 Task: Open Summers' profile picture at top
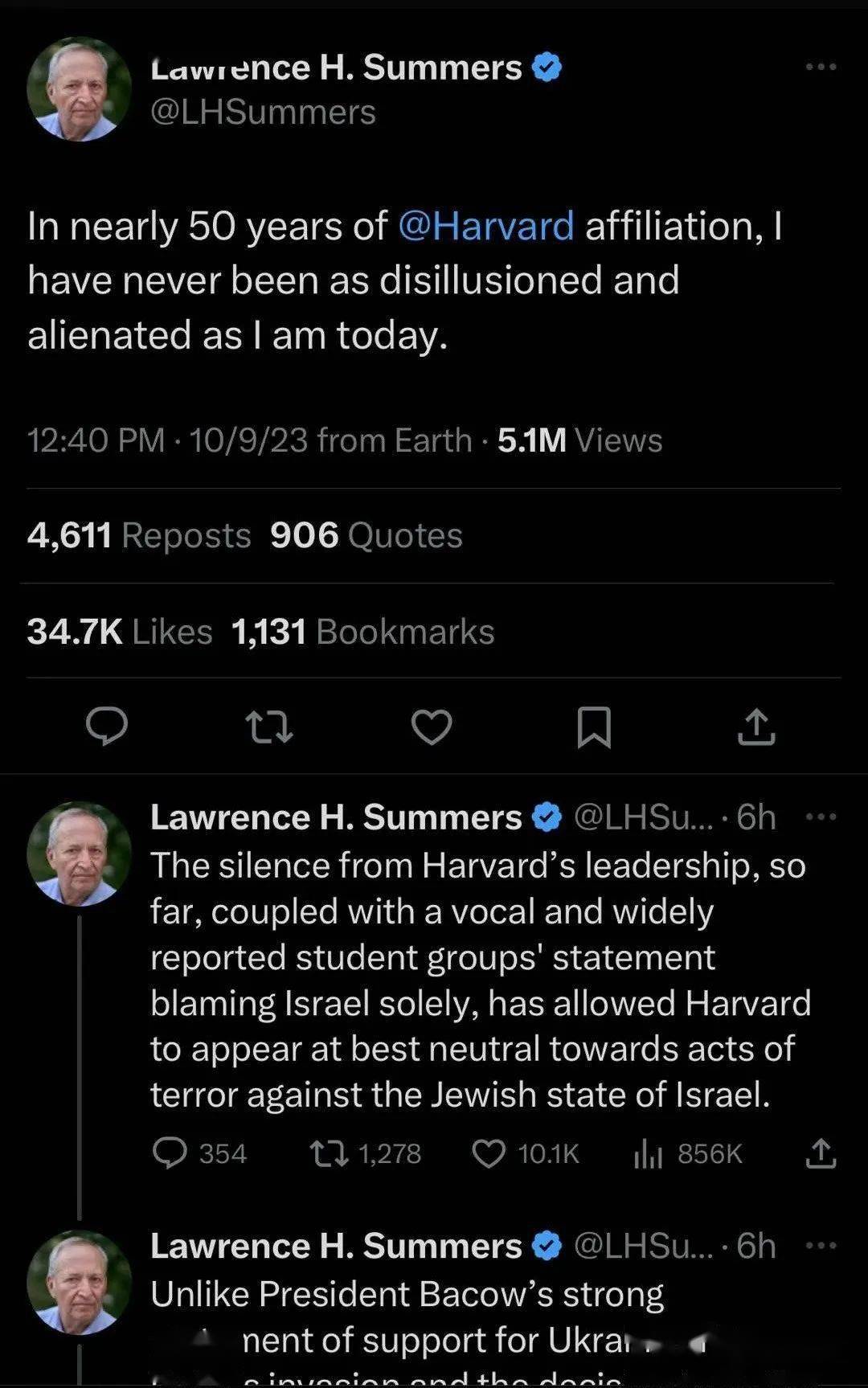click(x=79, y=89)
